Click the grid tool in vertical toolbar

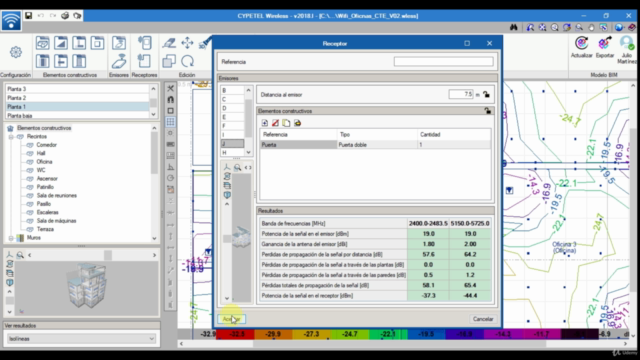[x=171, y=122]
